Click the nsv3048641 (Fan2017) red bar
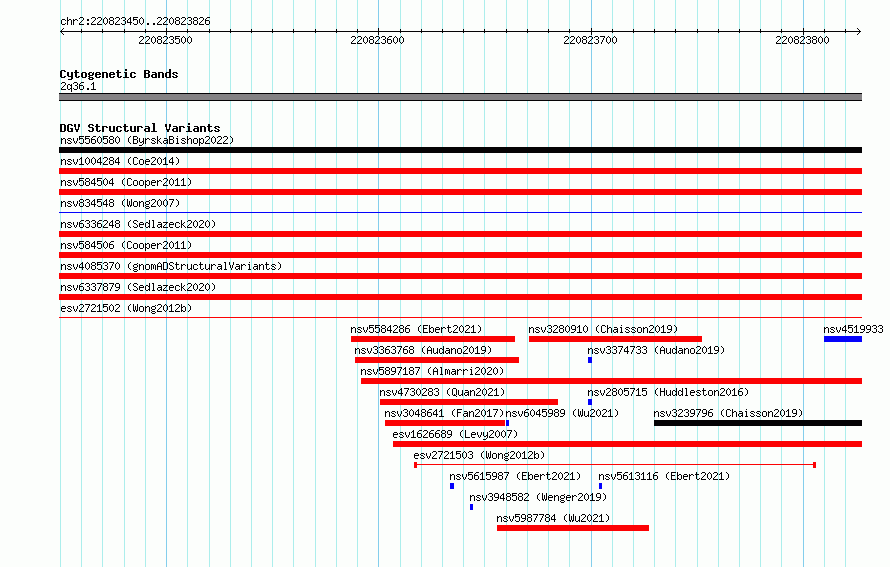 [445, 423]
